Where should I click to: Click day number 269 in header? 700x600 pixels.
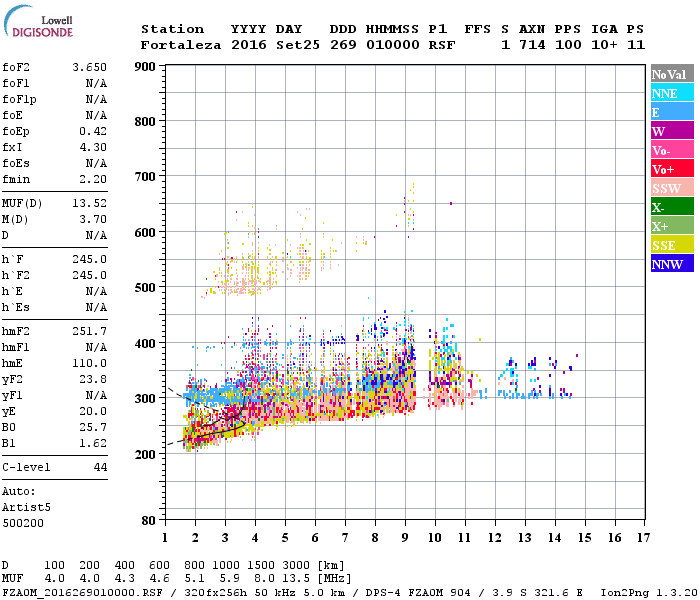pyautogui.click(x=343, y=45)
